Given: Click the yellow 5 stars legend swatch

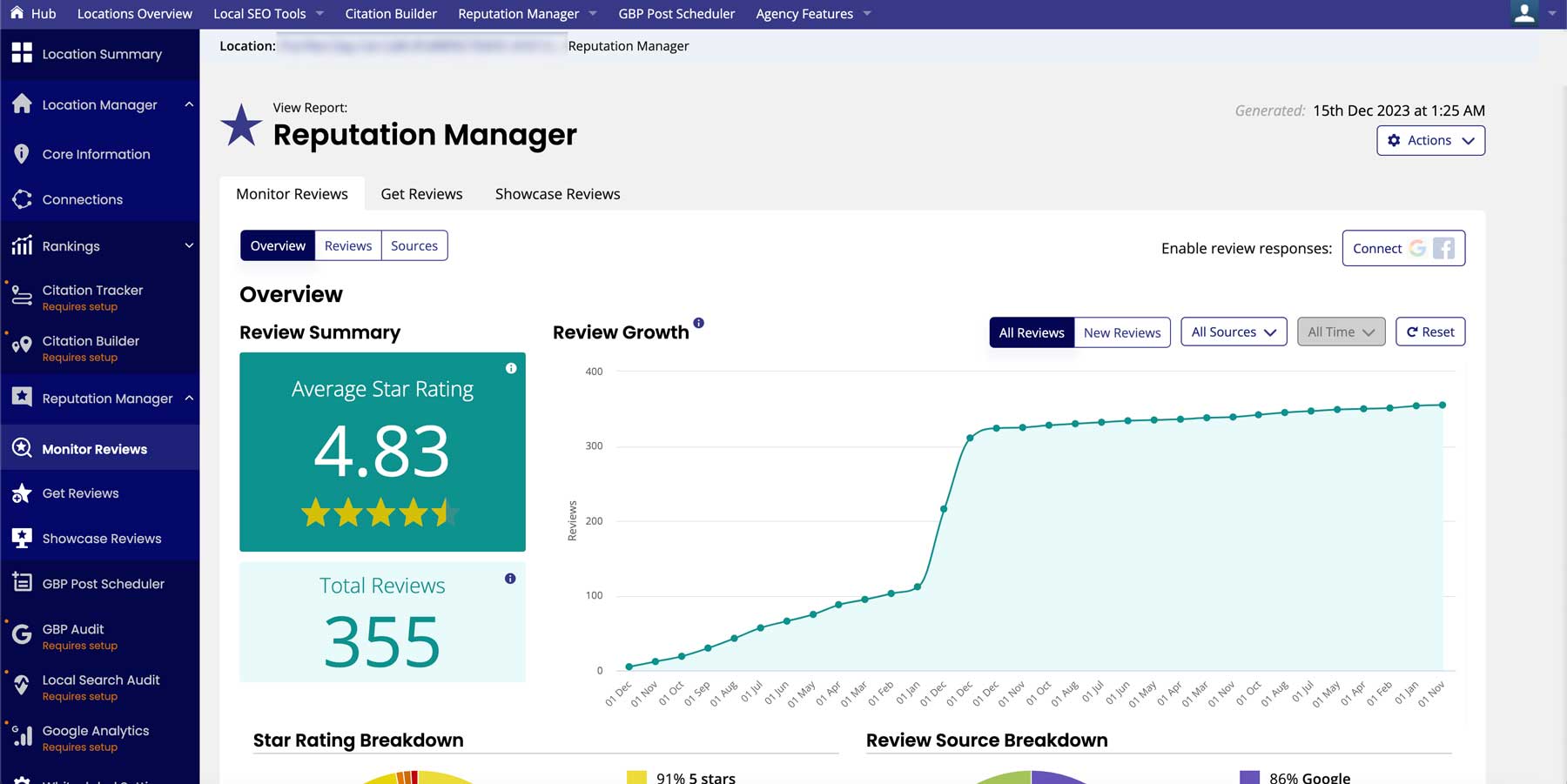Looking at the screenshot, I should (636, 777).
